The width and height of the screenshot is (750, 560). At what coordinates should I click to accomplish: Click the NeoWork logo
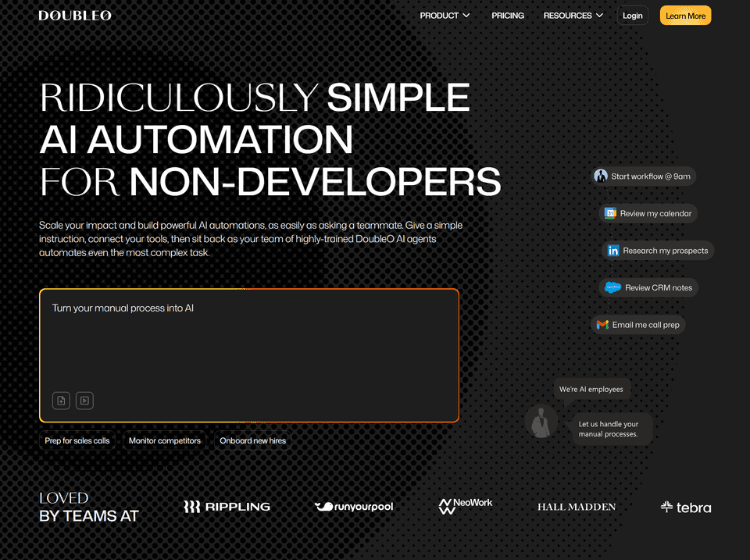tap(465, 506)
